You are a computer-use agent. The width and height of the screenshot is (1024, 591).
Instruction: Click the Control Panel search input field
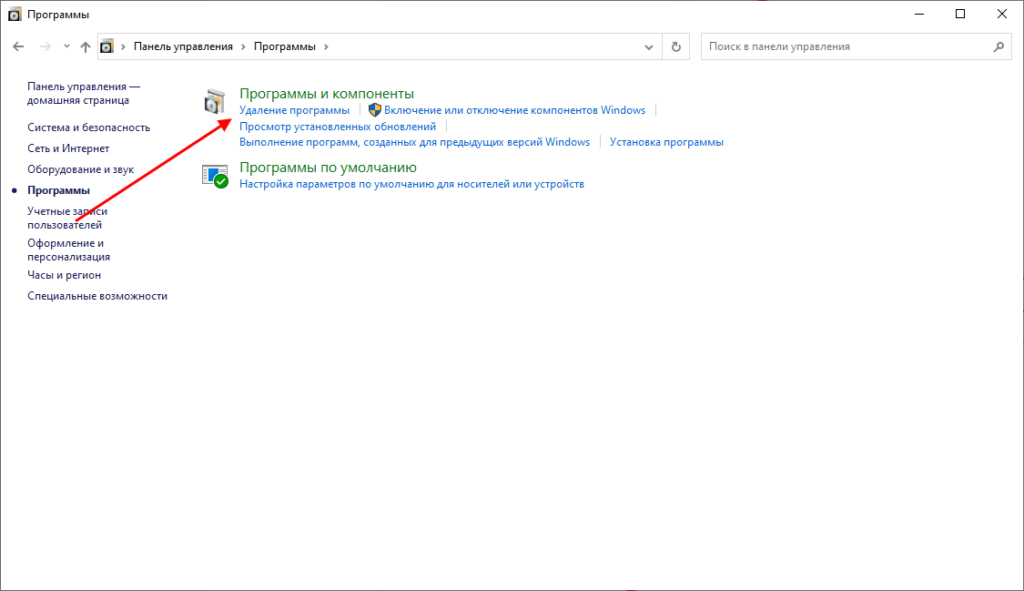845,47
